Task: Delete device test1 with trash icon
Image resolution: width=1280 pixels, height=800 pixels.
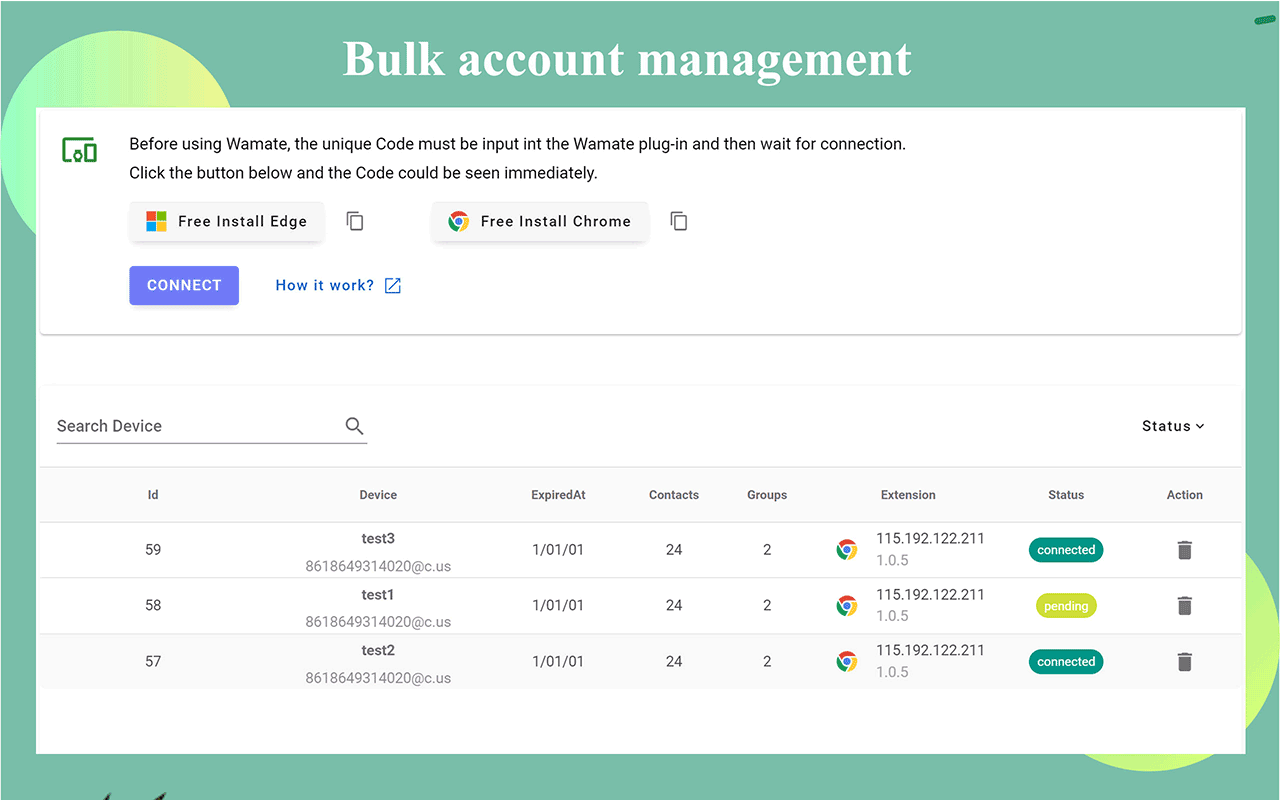Action: pyautogui.click(x=1185, y=606)
